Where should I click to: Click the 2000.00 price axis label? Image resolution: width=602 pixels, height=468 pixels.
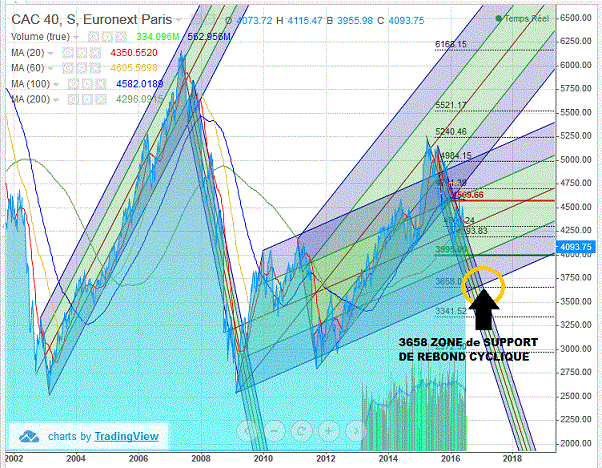576,443
